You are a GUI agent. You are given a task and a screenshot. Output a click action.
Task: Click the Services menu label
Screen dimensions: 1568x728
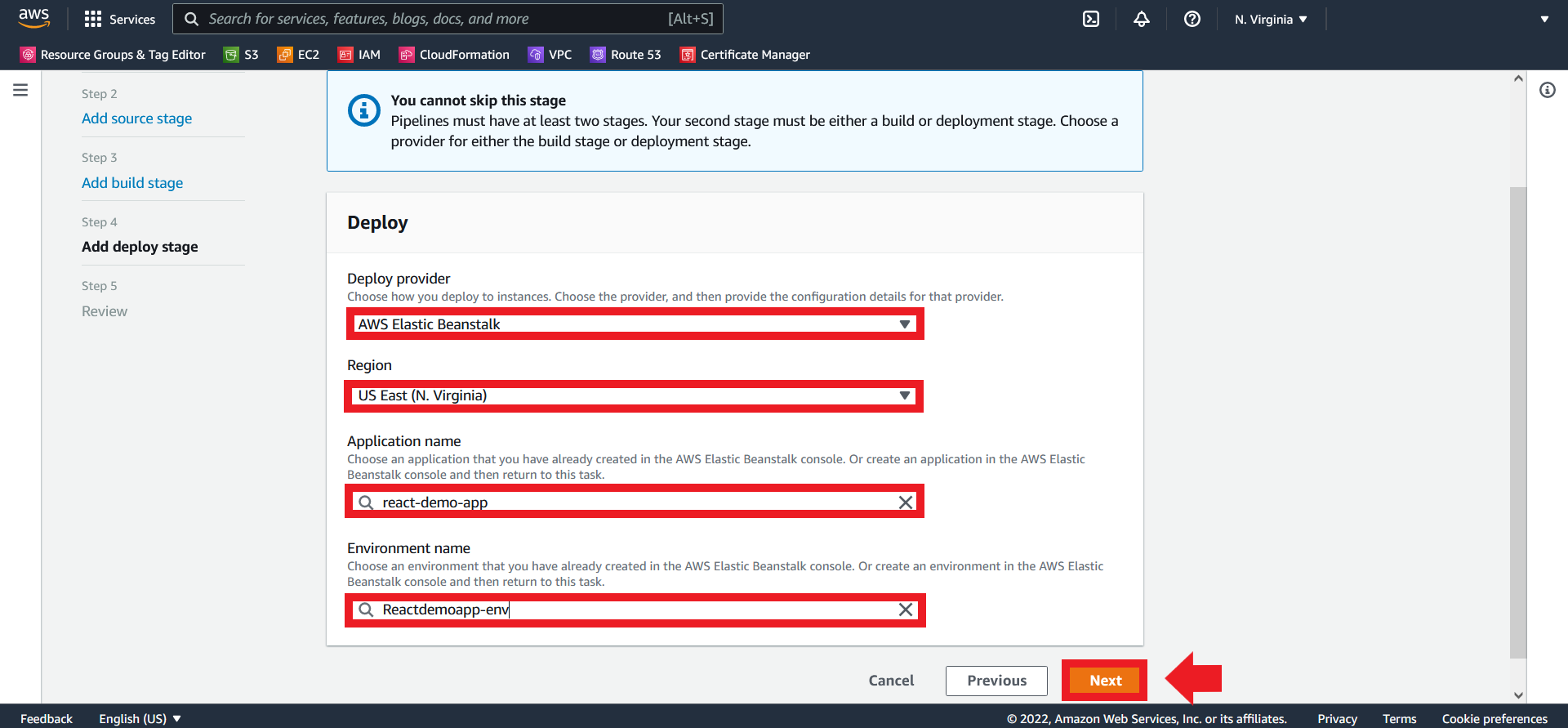(132, 19)
